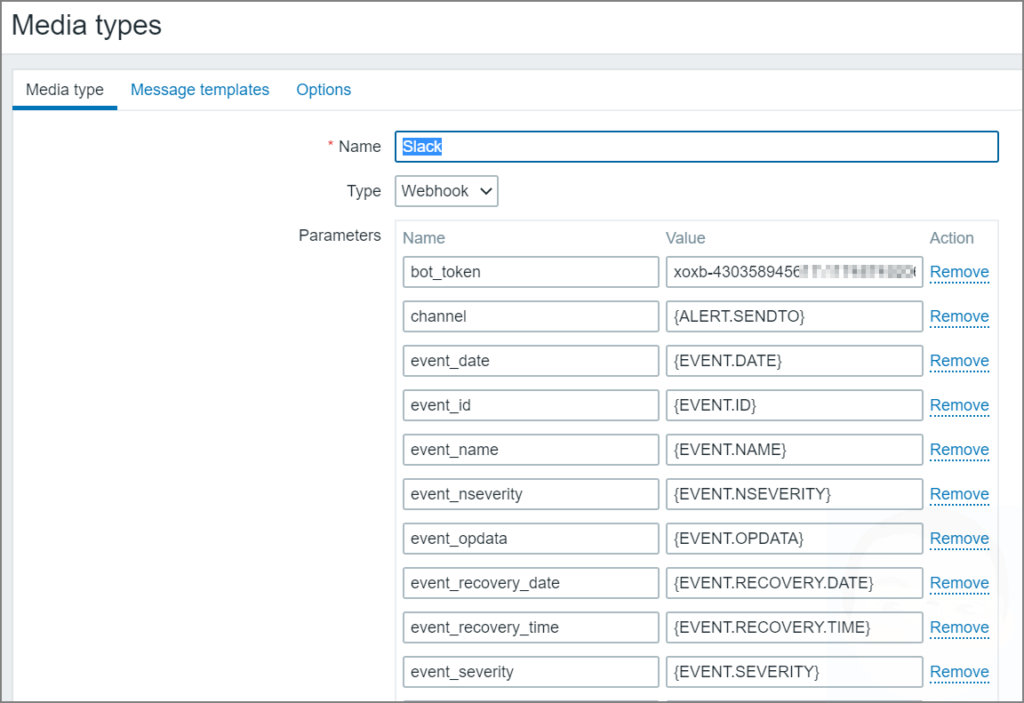Remove the bot_token parameter
Viewport: 1024px width, 703px height.
(958, 271)
